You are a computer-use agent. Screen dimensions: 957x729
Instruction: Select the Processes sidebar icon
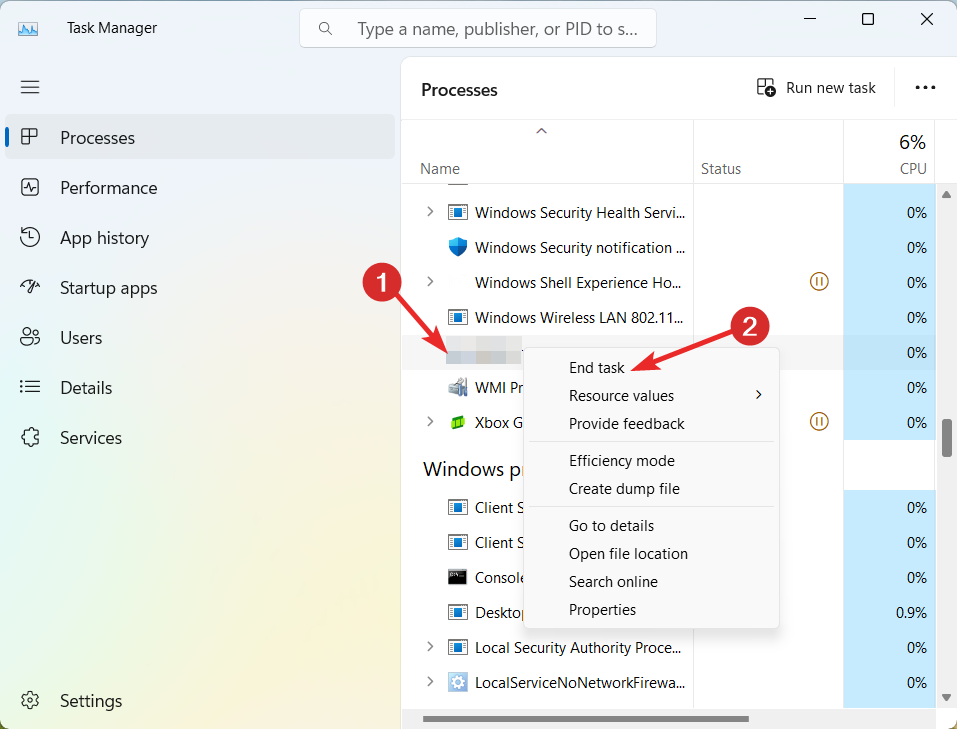(x=29, y=137)
